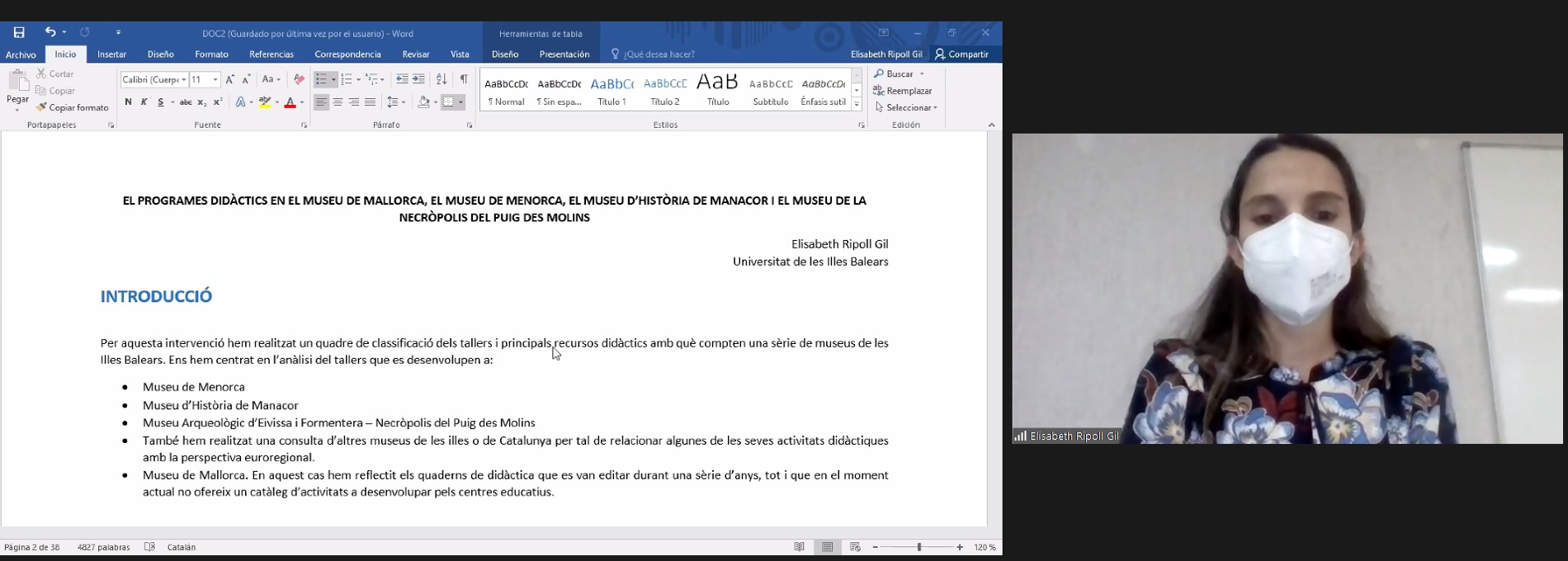Open change case Aa dropdown
Viewport: 1568px width, 561px height.
pos(271,79)
